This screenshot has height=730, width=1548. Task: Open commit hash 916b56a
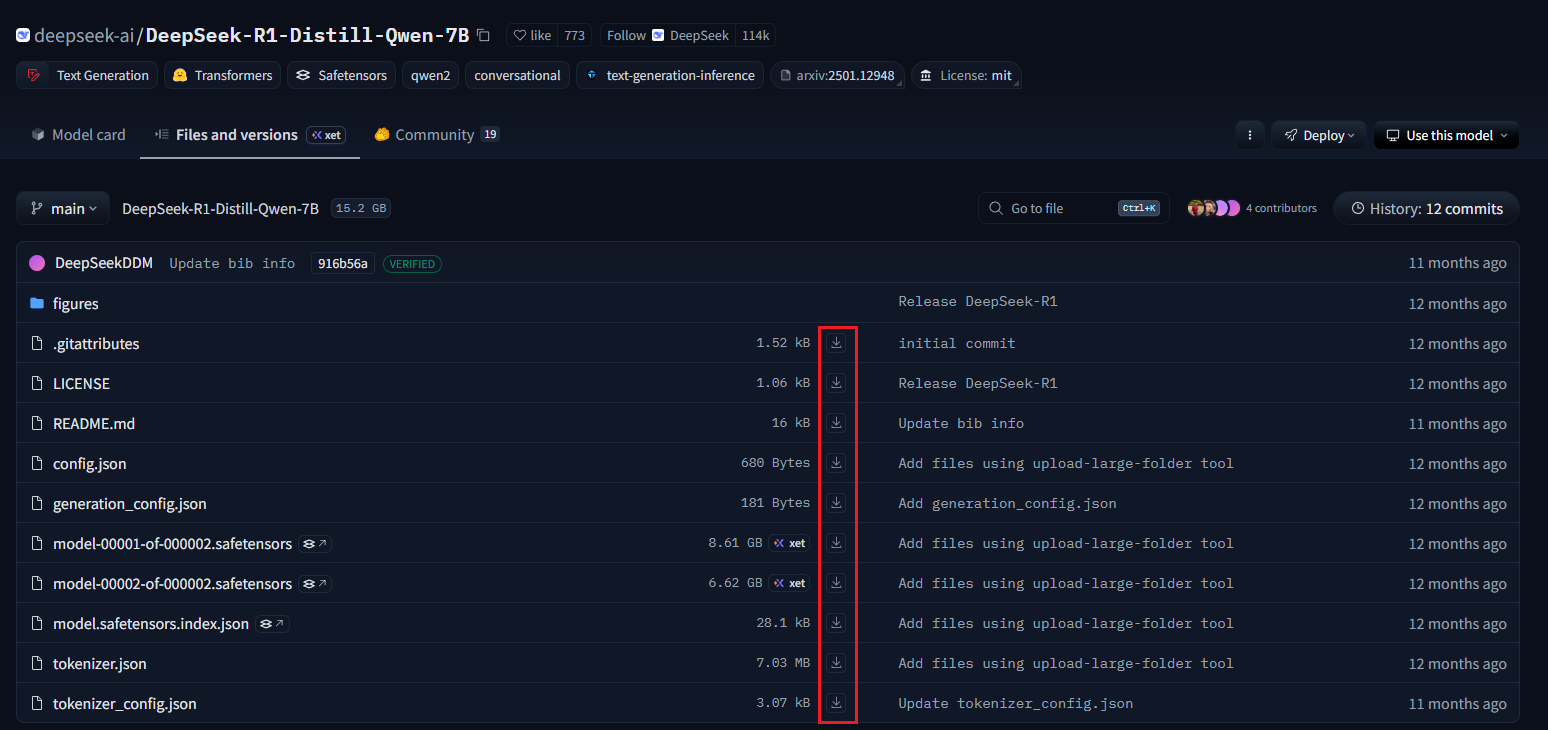(342, 263)
